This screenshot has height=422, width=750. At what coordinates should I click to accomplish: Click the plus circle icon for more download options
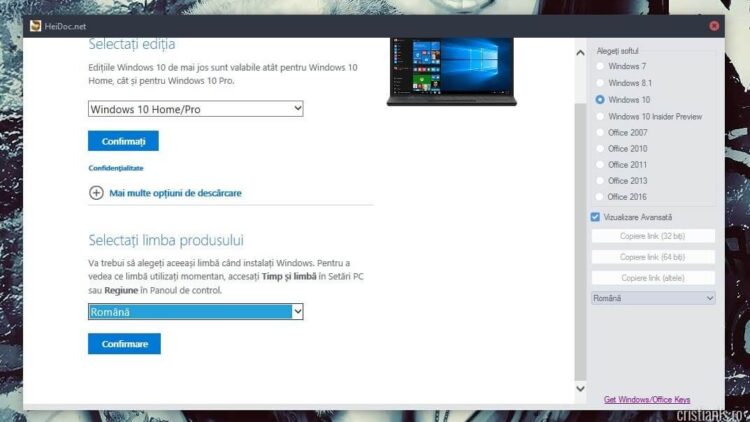click(96, 193)
